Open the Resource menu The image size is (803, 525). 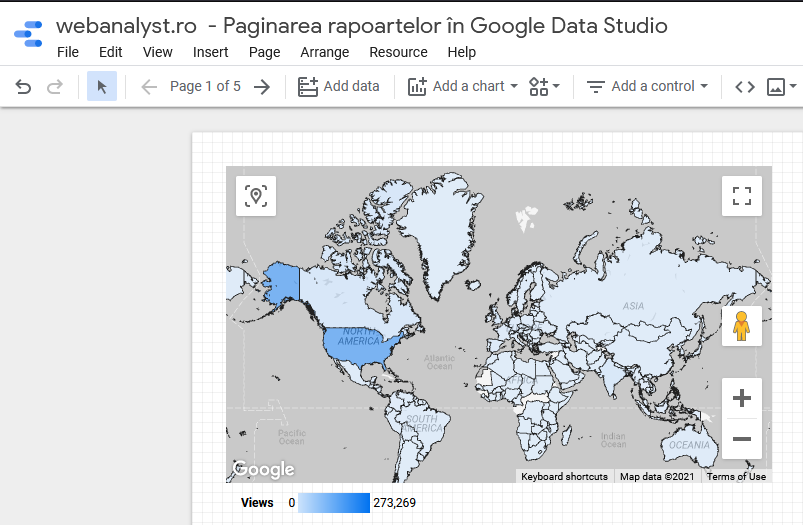point(398,52)
